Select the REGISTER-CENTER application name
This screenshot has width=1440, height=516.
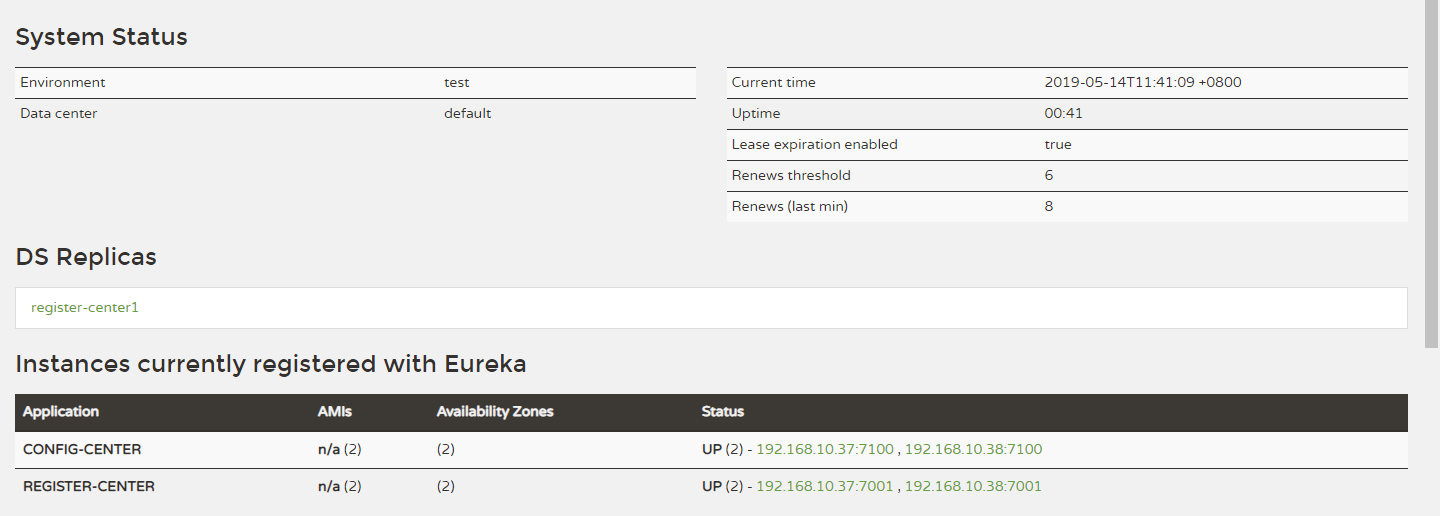click(x=89, y=487)
